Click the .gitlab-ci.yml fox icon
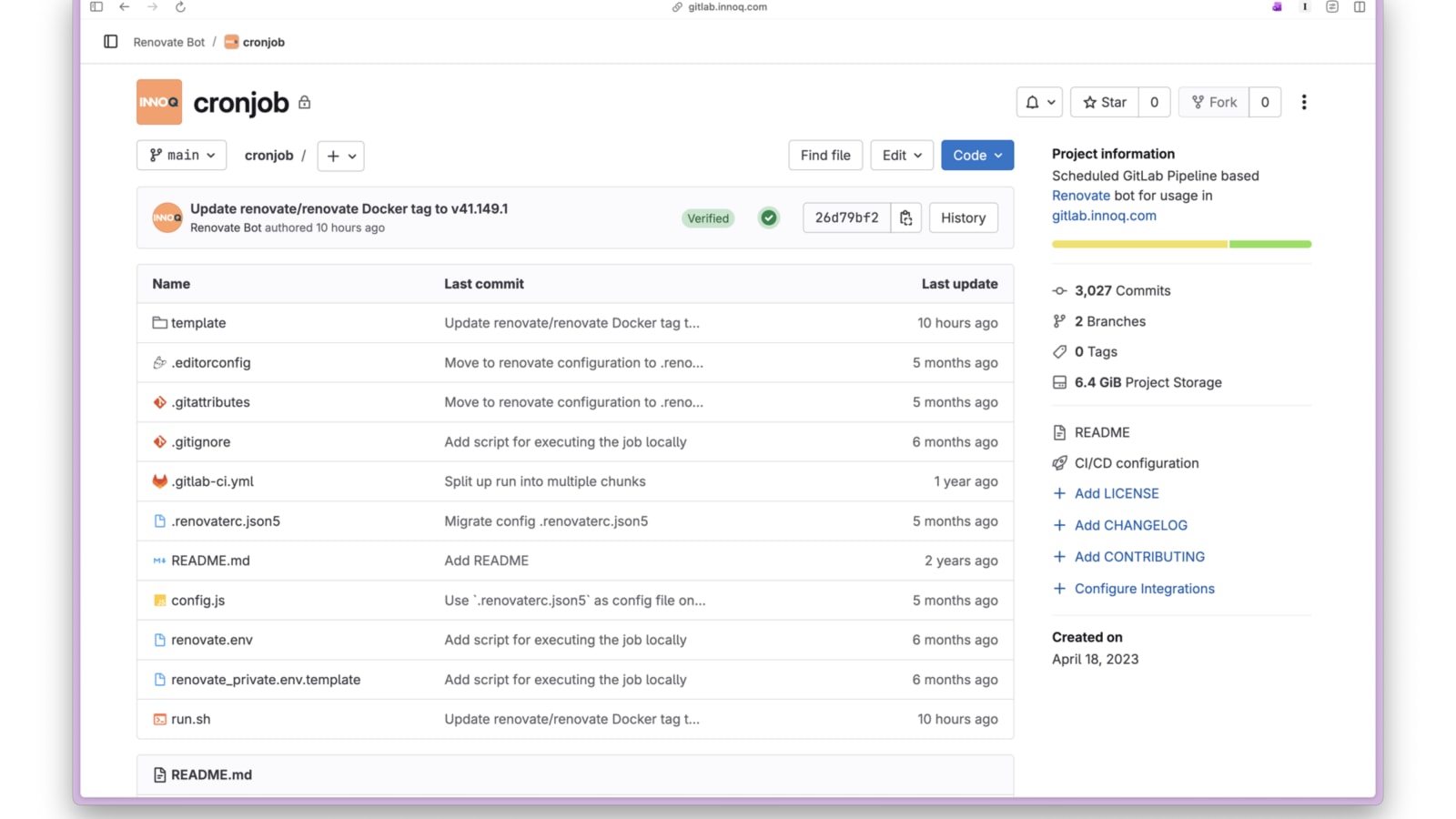This screenshot has height=819, width=1456. tap(159, 481)
